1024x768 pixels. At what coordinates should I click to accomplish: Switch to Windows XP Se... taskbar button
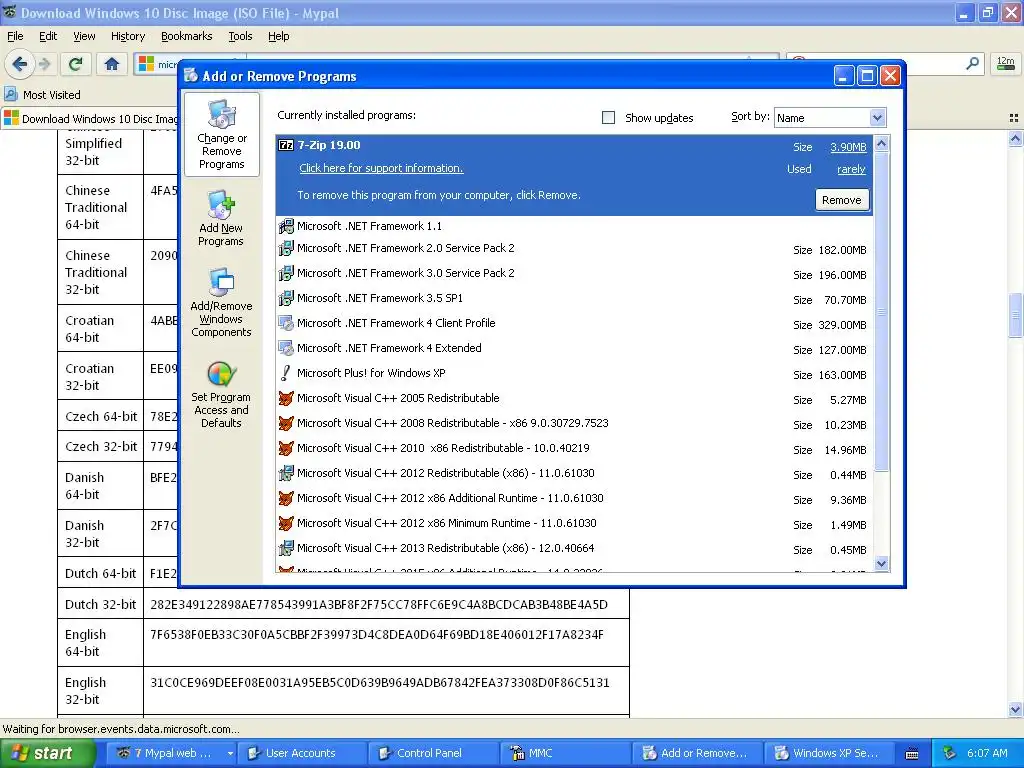click(x=828, y=753)
